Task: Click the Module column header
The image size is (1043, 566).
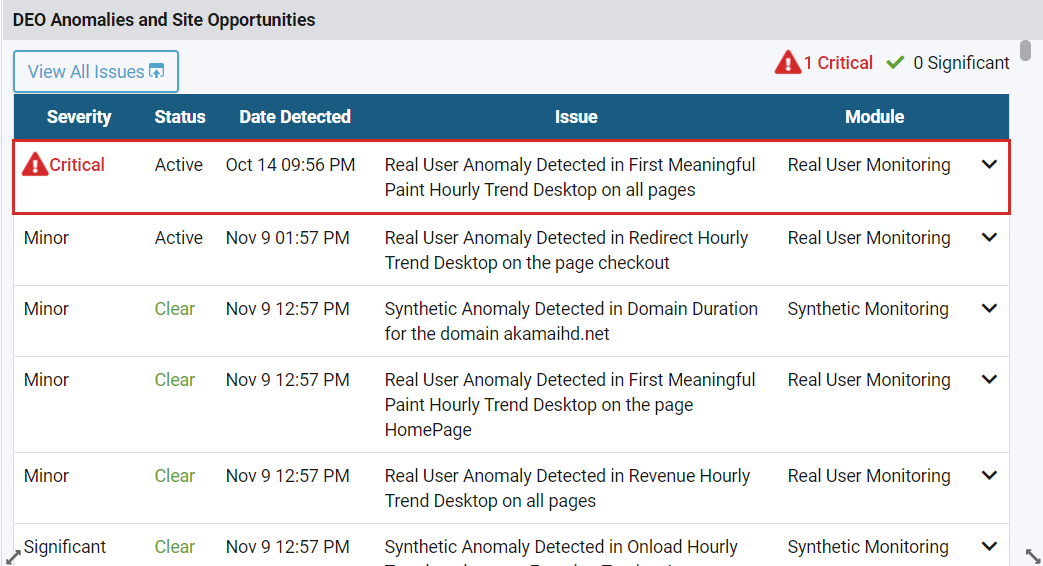Action: 874,117
